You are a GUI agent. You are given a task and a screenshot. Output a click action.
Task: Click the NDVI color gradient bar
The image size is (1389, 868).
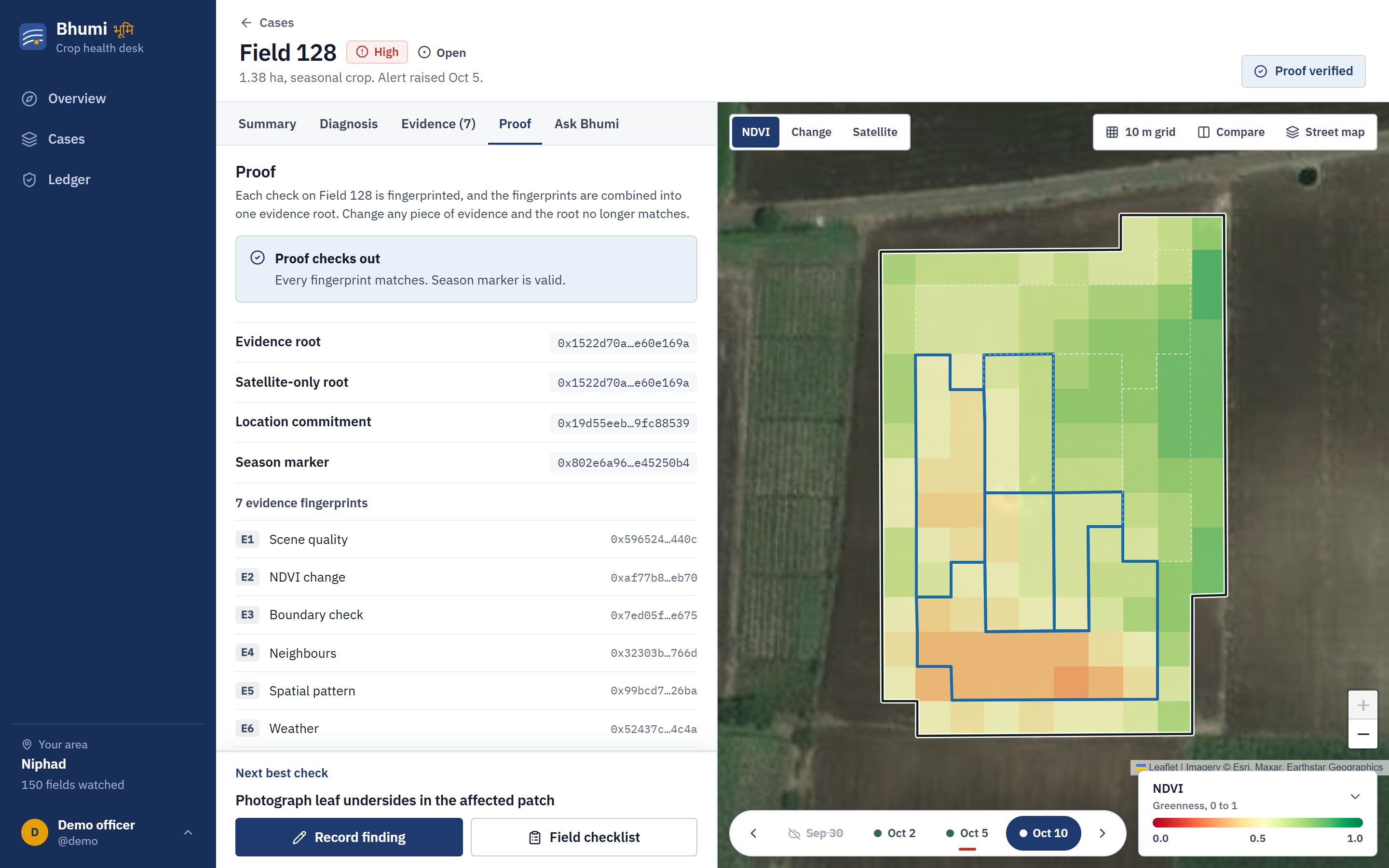coord(1257,823)
